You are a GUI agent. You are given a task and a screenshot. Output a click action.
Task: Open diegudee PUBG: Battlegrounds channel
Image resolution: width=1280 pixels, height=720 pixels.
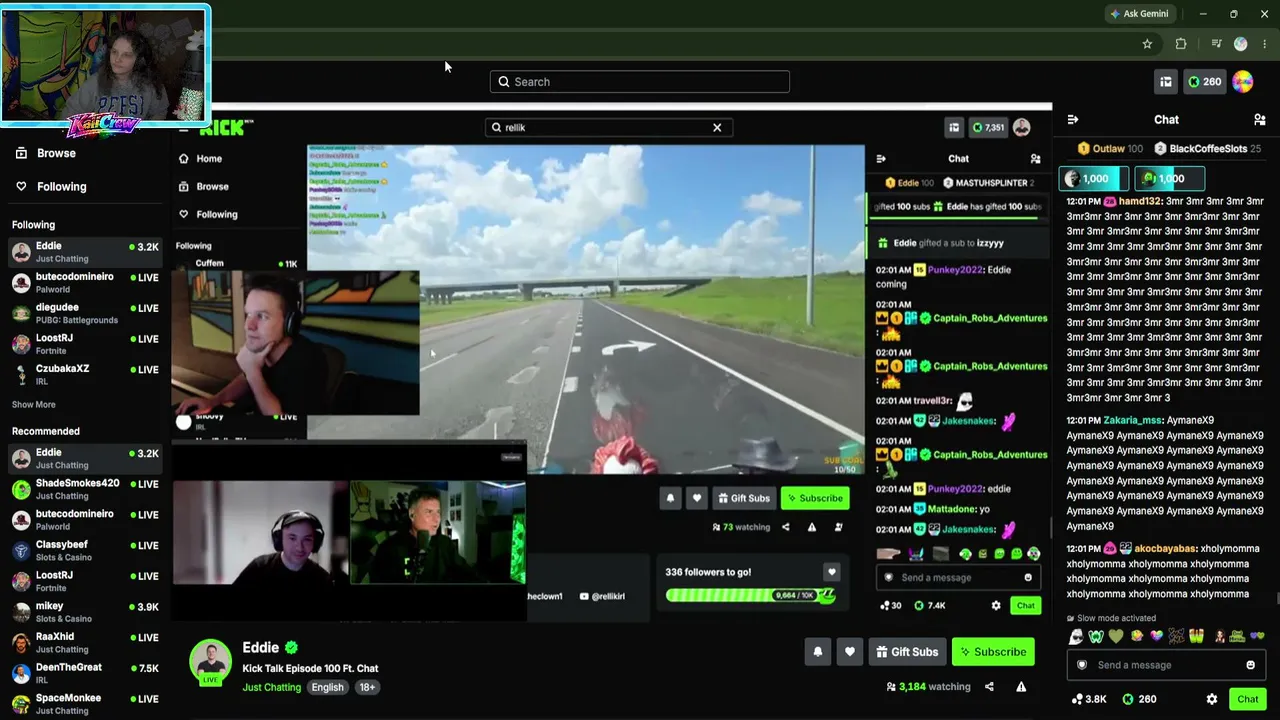pyautogui.click(x=85, y=313)
